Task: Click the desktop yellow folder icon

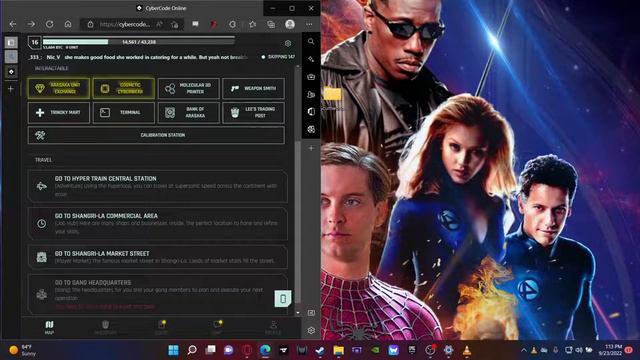Action: point(332,94)
